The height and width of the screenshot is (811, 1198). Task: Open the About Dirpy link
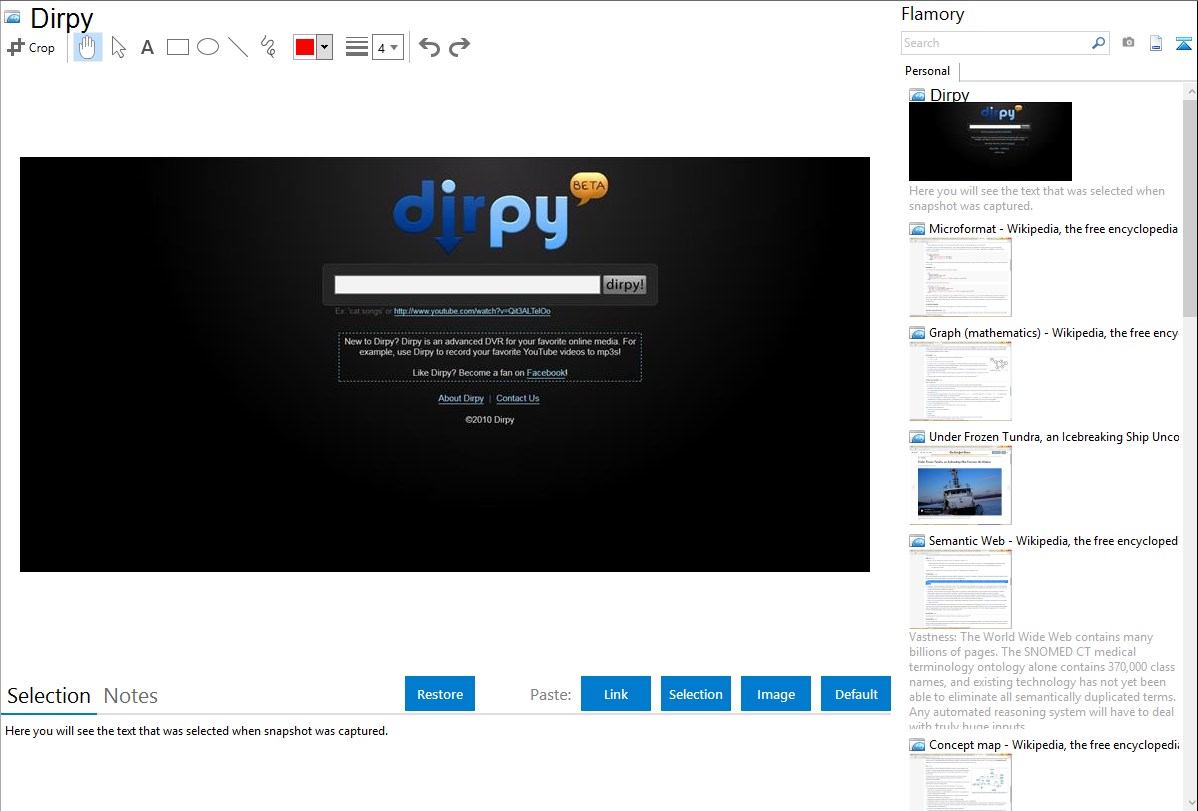point(461,398)
